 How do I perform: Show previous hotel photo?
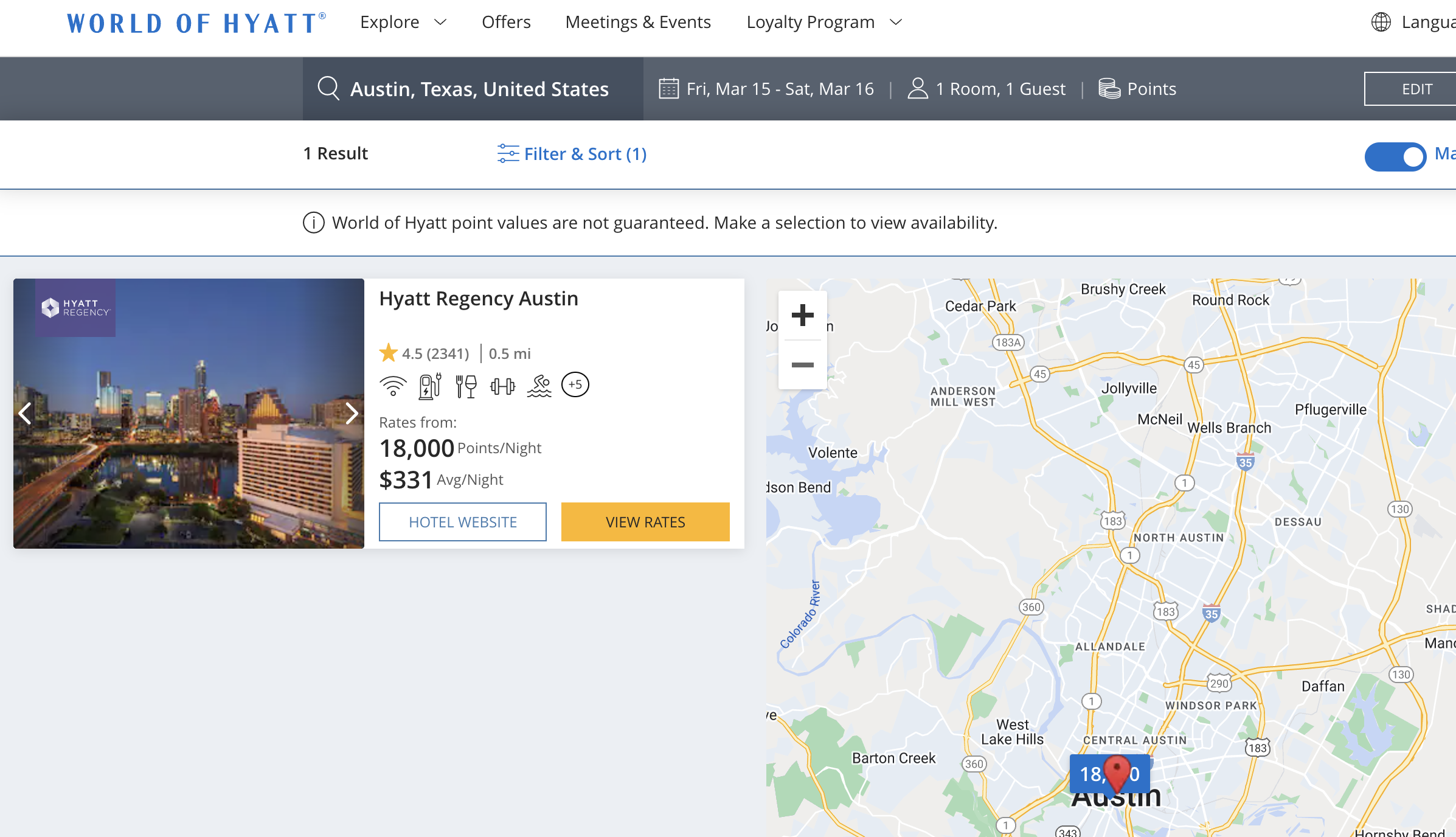(x=26, y=414)
